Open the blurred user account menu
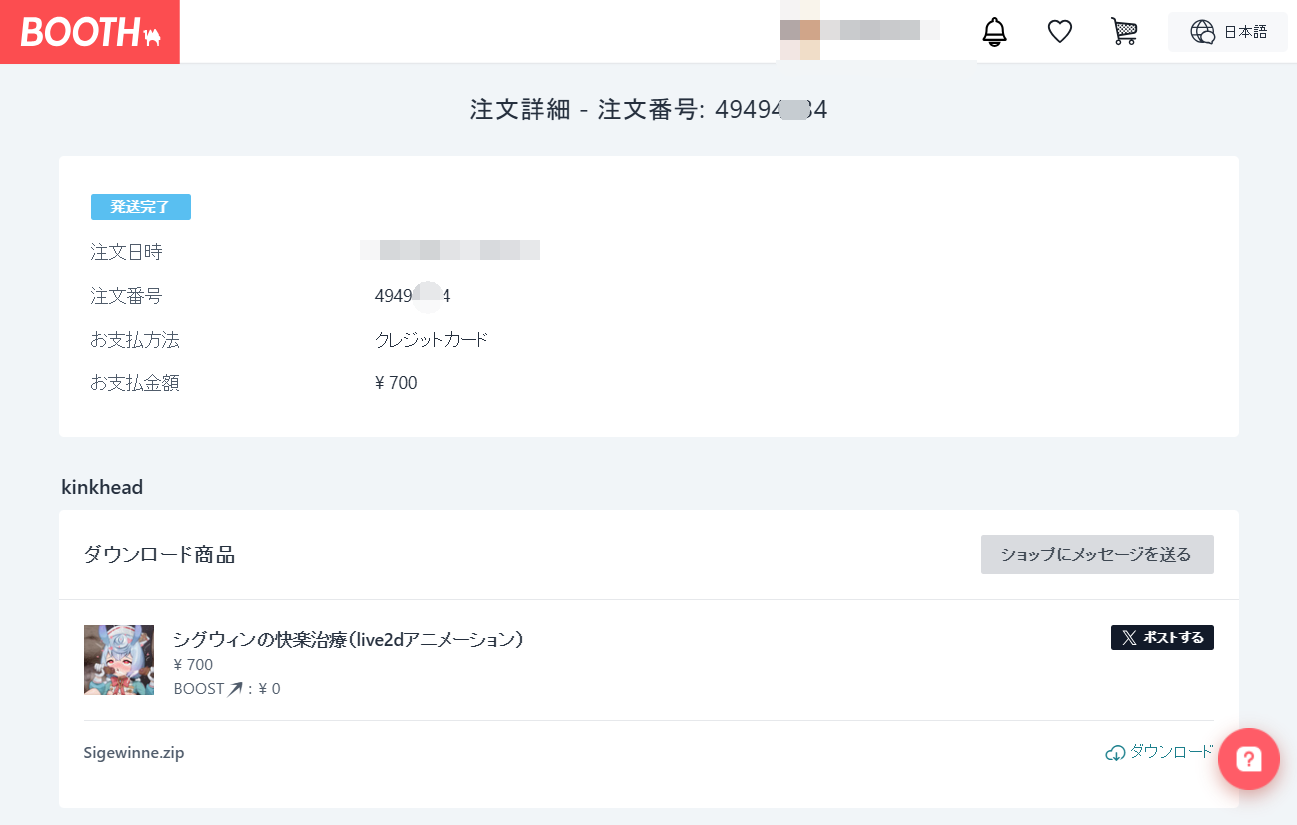This screenshot has width=1297, height=825. coord(860,30)
